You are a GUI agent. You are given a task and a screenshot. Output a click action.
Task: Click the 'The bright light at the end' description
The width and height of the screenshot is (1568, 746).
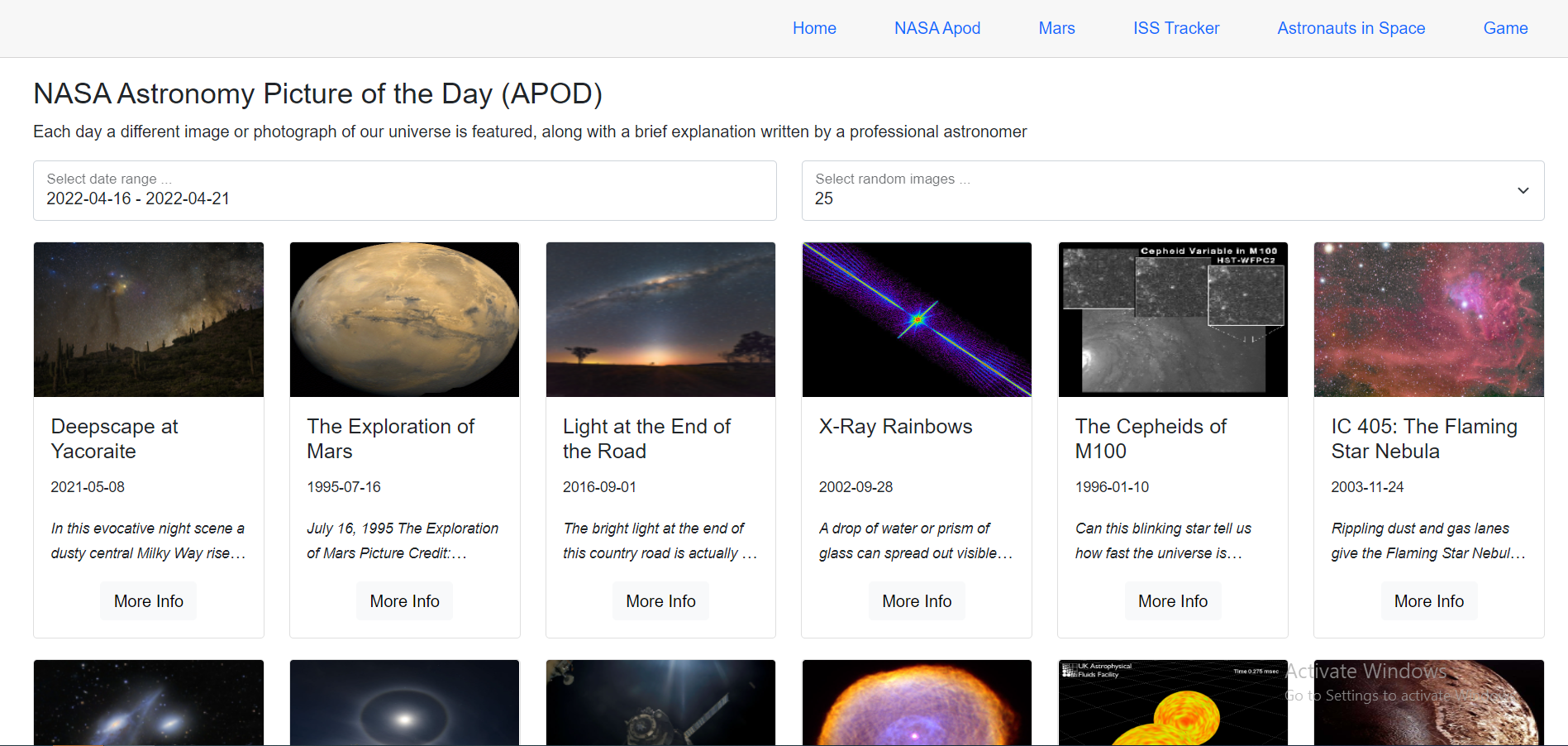660,541
